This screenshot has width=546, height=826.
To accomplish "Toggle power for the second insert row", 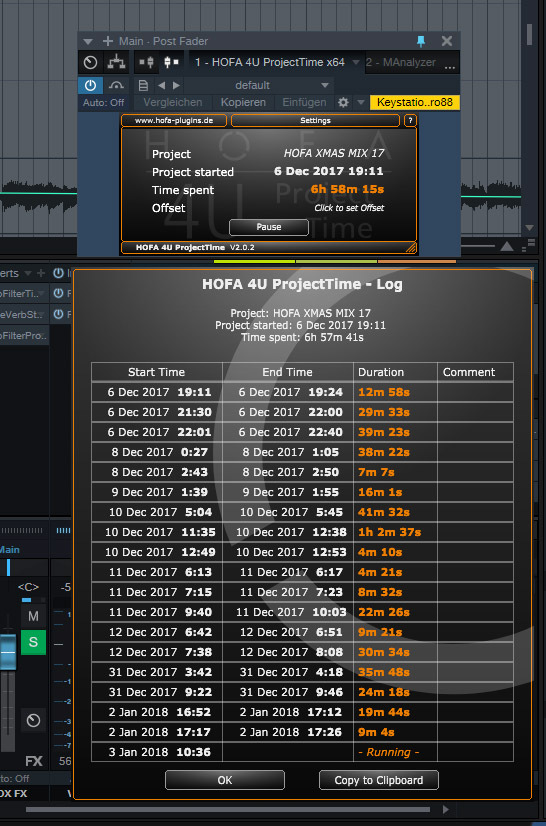I will (58, 314).
